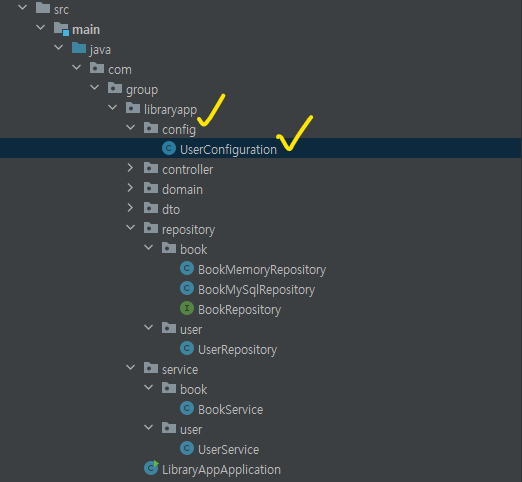Screen dimensions: 522x482
Task: Select the LibraryAppApplication file name
Action: (221, 470)
